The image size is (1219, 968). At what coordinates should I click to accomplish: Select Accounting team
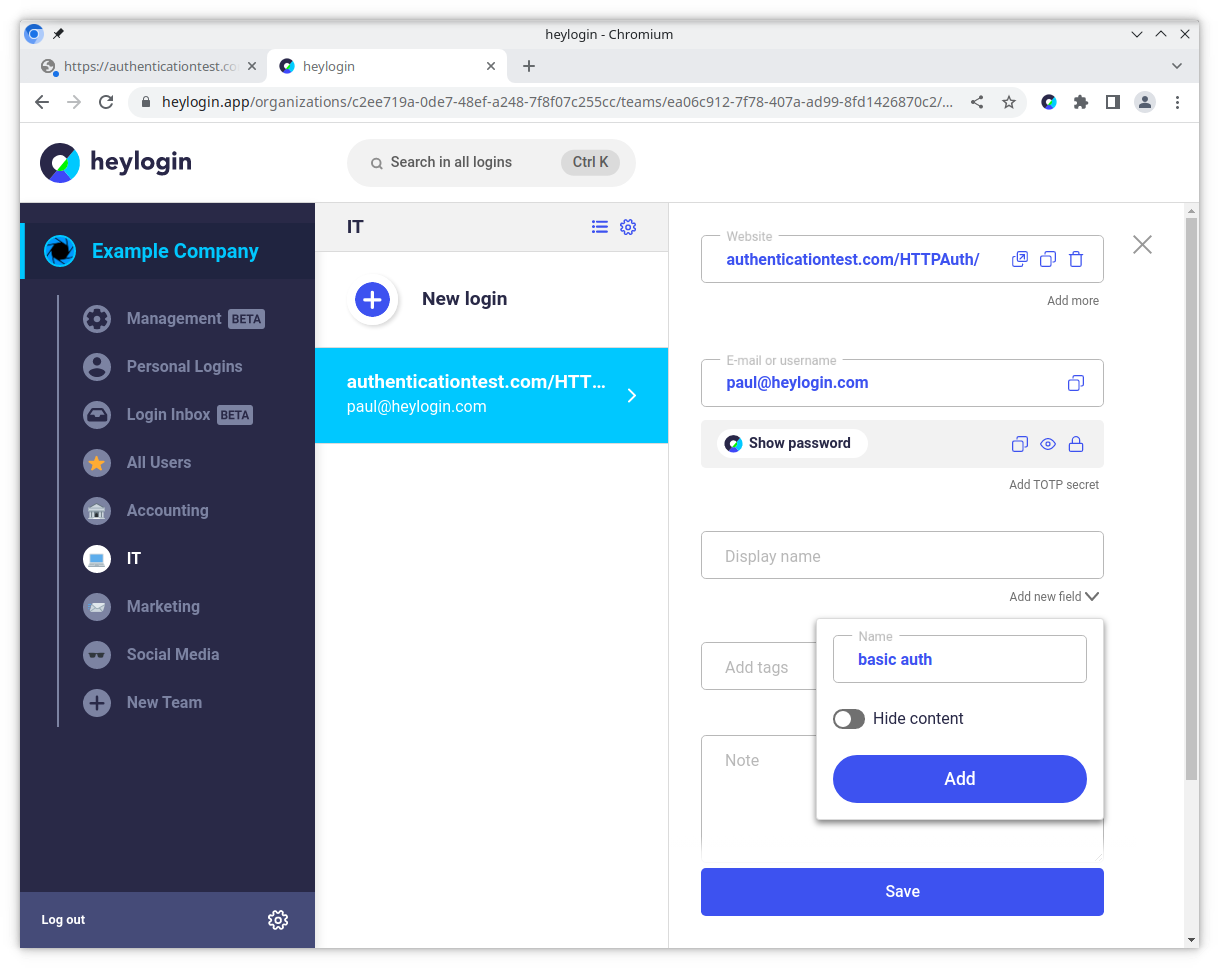coord(167,511)
